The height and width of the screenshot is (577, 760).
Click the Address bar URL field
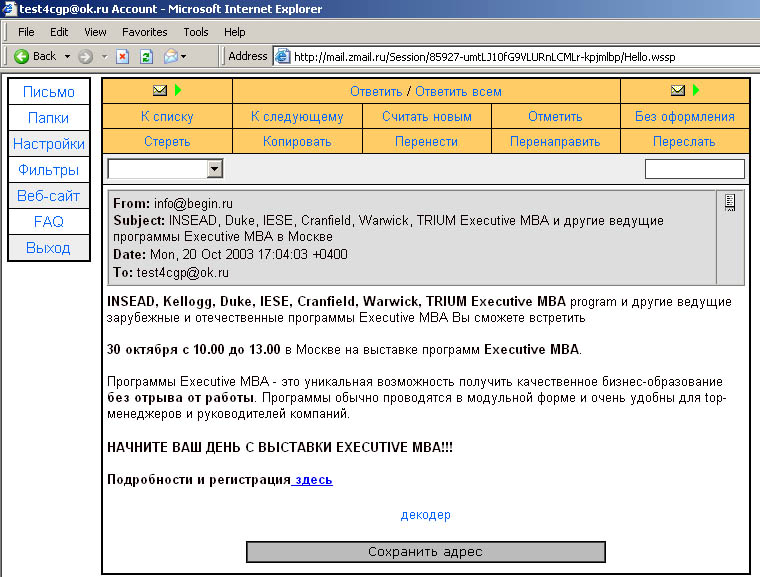[516, 57]
